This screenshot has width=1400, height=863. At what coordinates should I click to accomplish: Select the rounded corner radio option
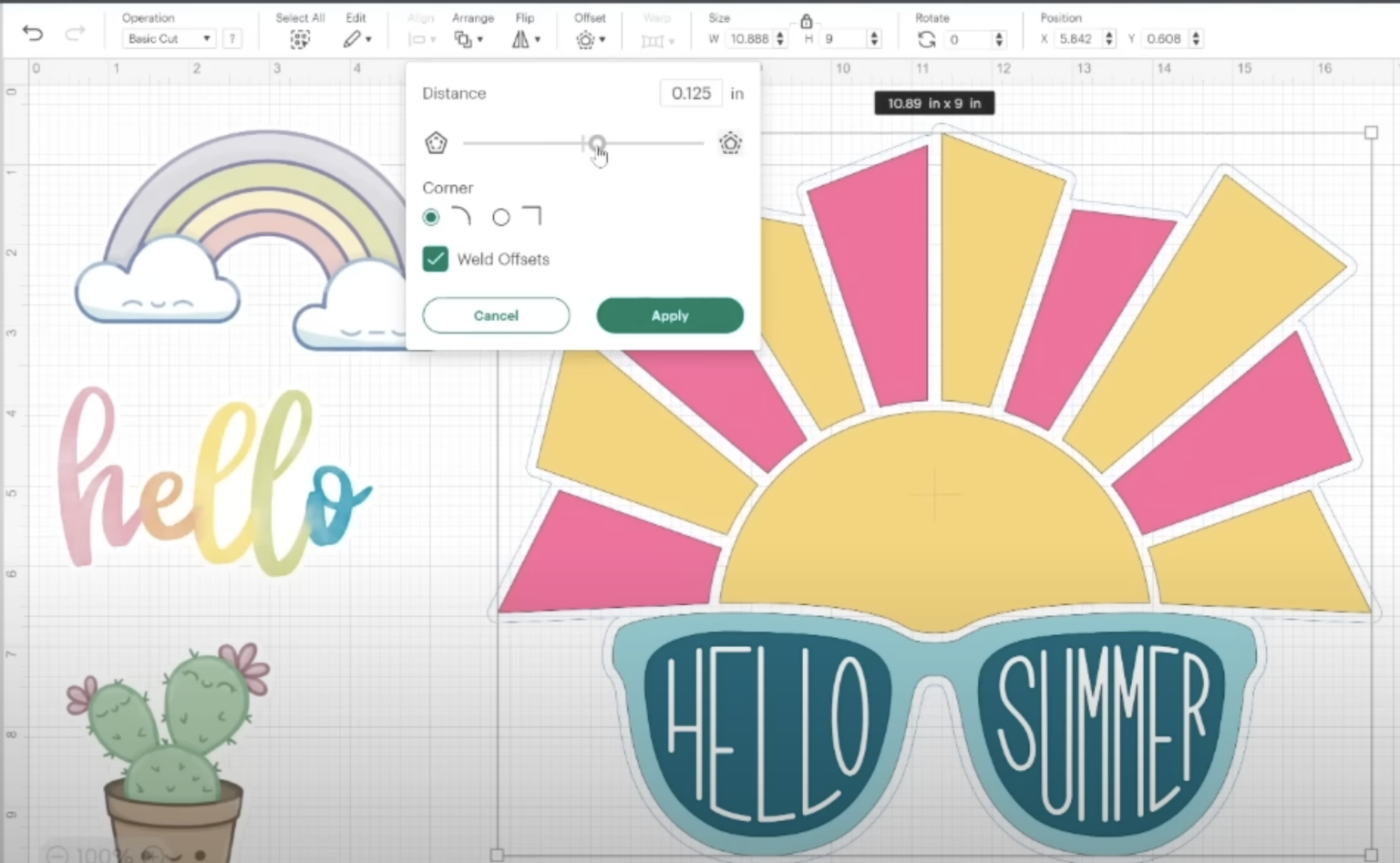tap(431, 217)
